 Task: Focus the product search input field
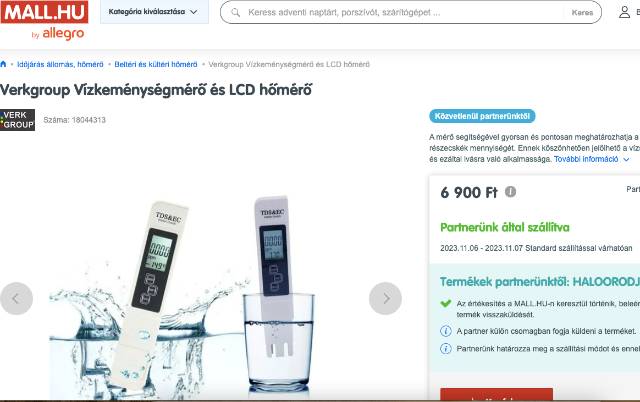point(404,13)
